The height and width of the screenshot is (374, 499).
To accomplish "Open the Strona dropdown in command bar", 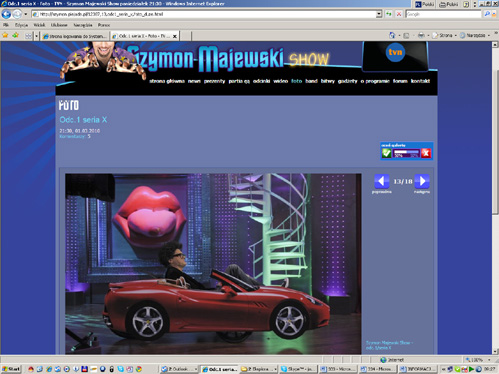I will click(444, 35).
